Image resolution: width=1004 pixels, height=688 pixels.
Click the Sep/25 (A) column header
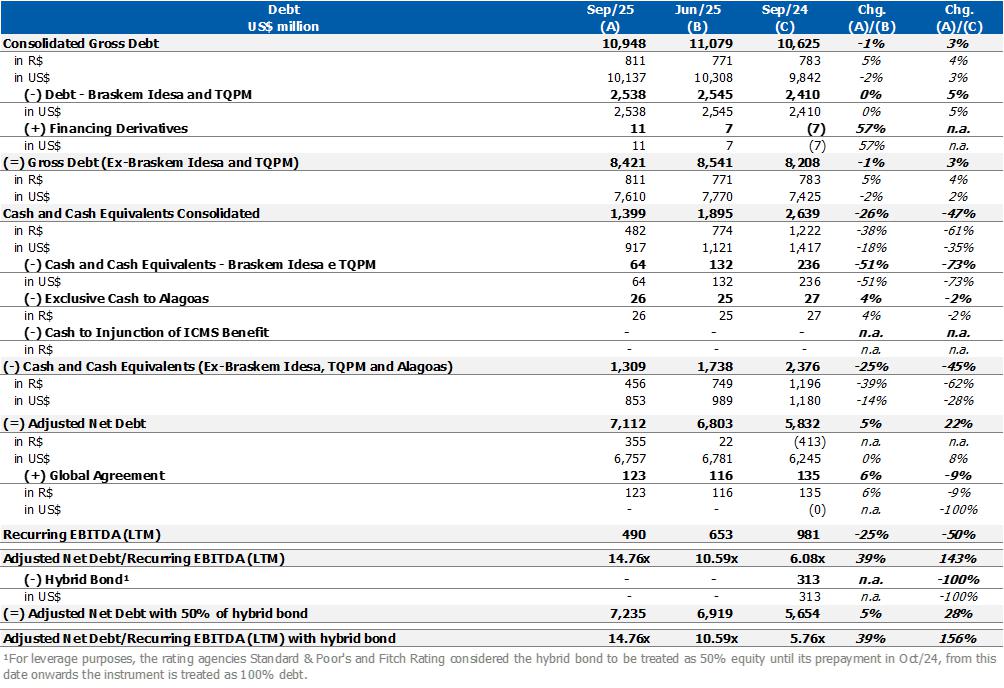coord(609,18)
